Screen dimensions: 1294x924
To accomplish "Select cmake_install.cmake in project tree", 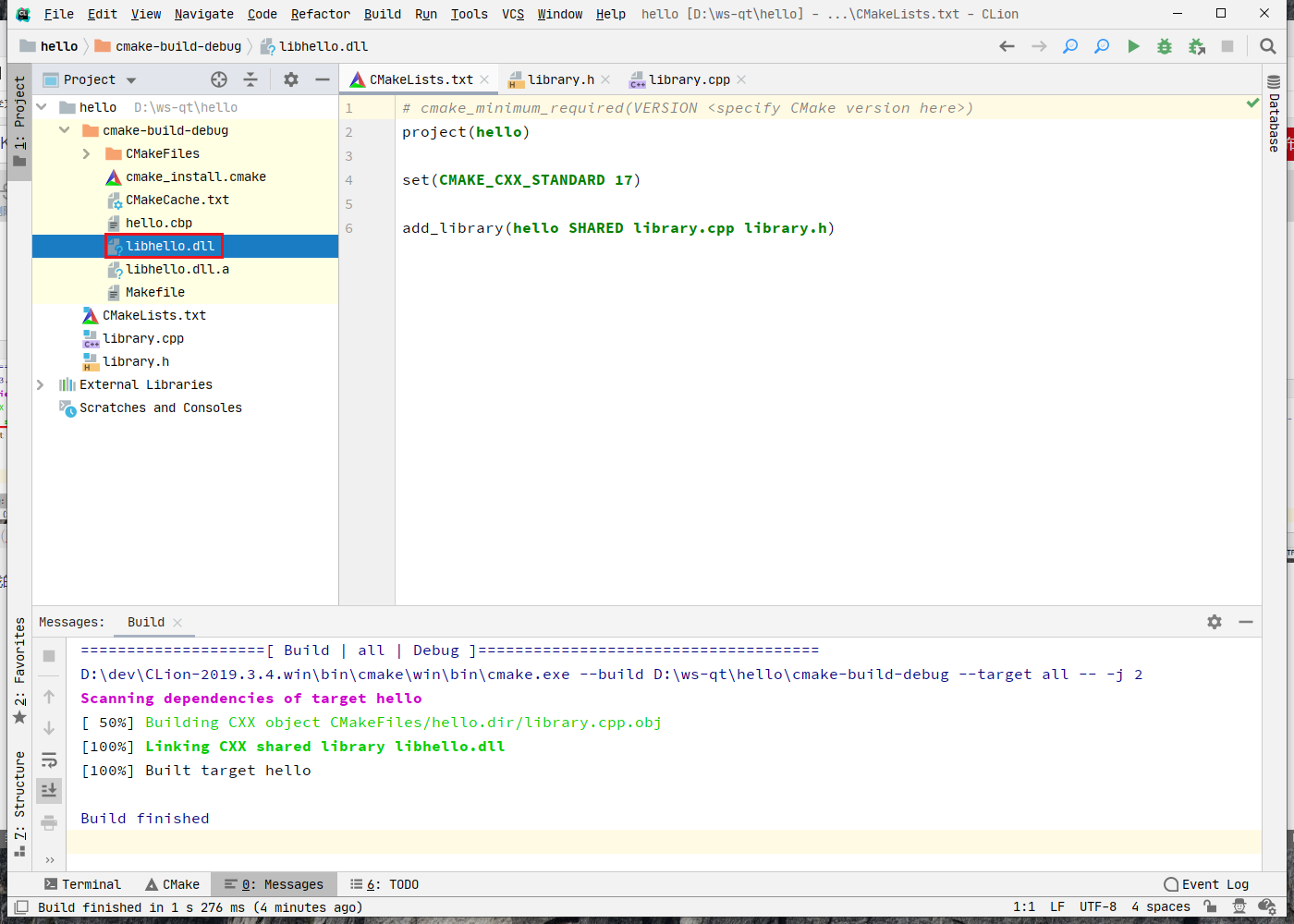I will 185,176.
